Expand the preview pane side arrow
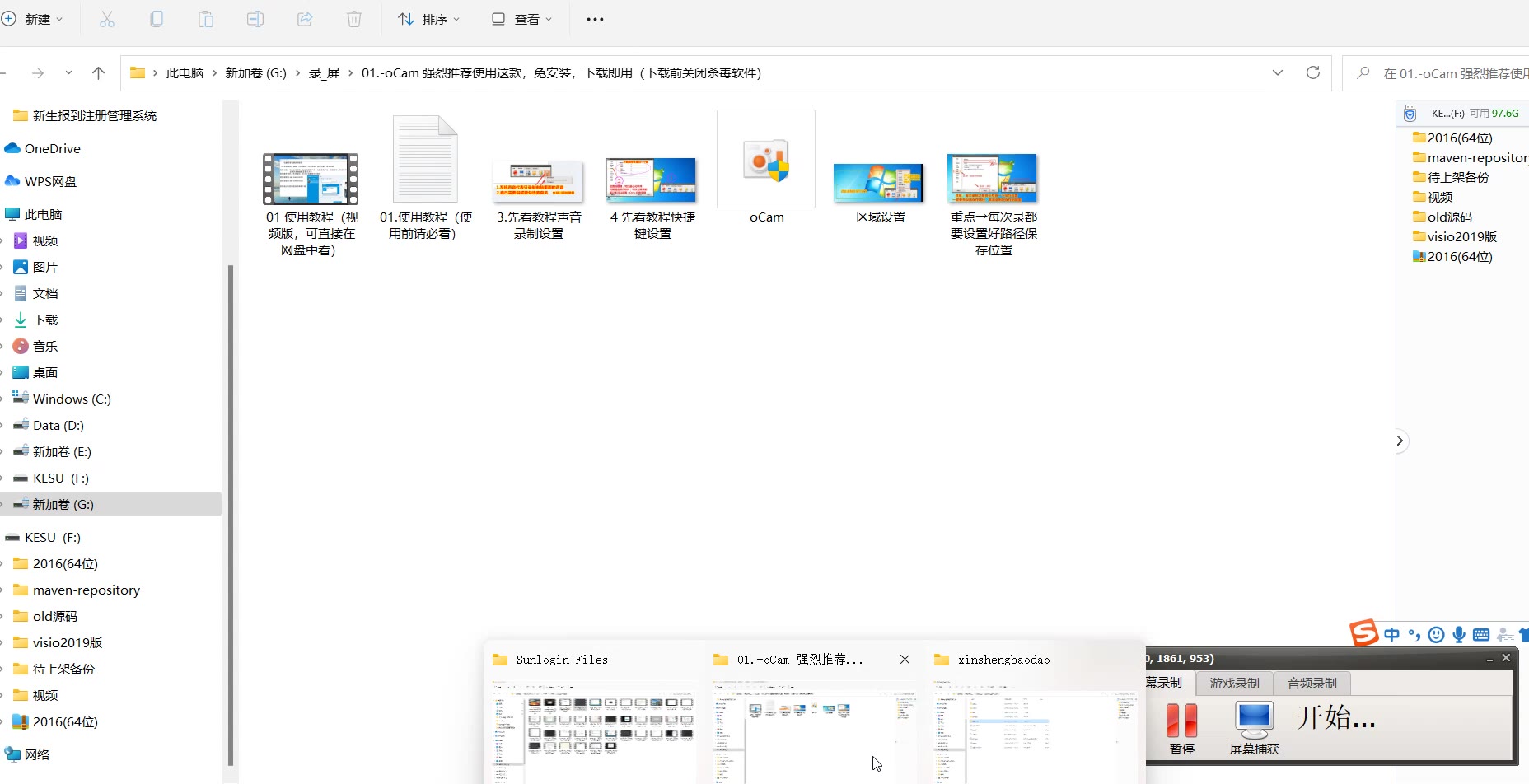This screenshot has width=1529, height=784. 1400,441
